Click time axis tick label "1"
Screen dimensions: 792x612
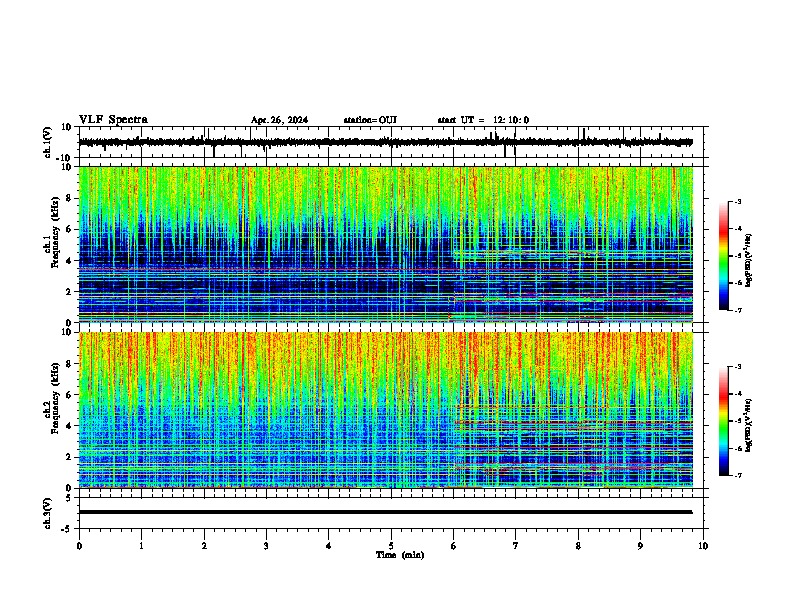[142, 546]
